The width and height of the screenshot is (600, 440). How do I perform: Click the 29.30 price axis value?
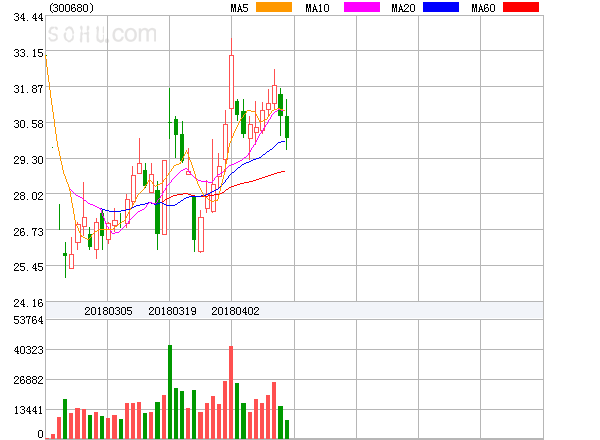tap(28, 160)
